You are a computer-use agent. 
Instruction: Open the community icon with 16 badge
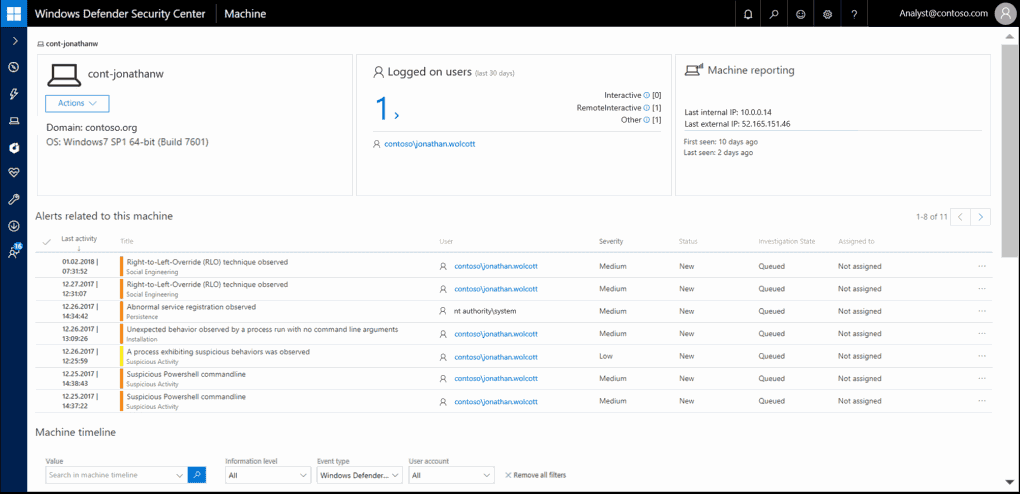tap(14, 252)
